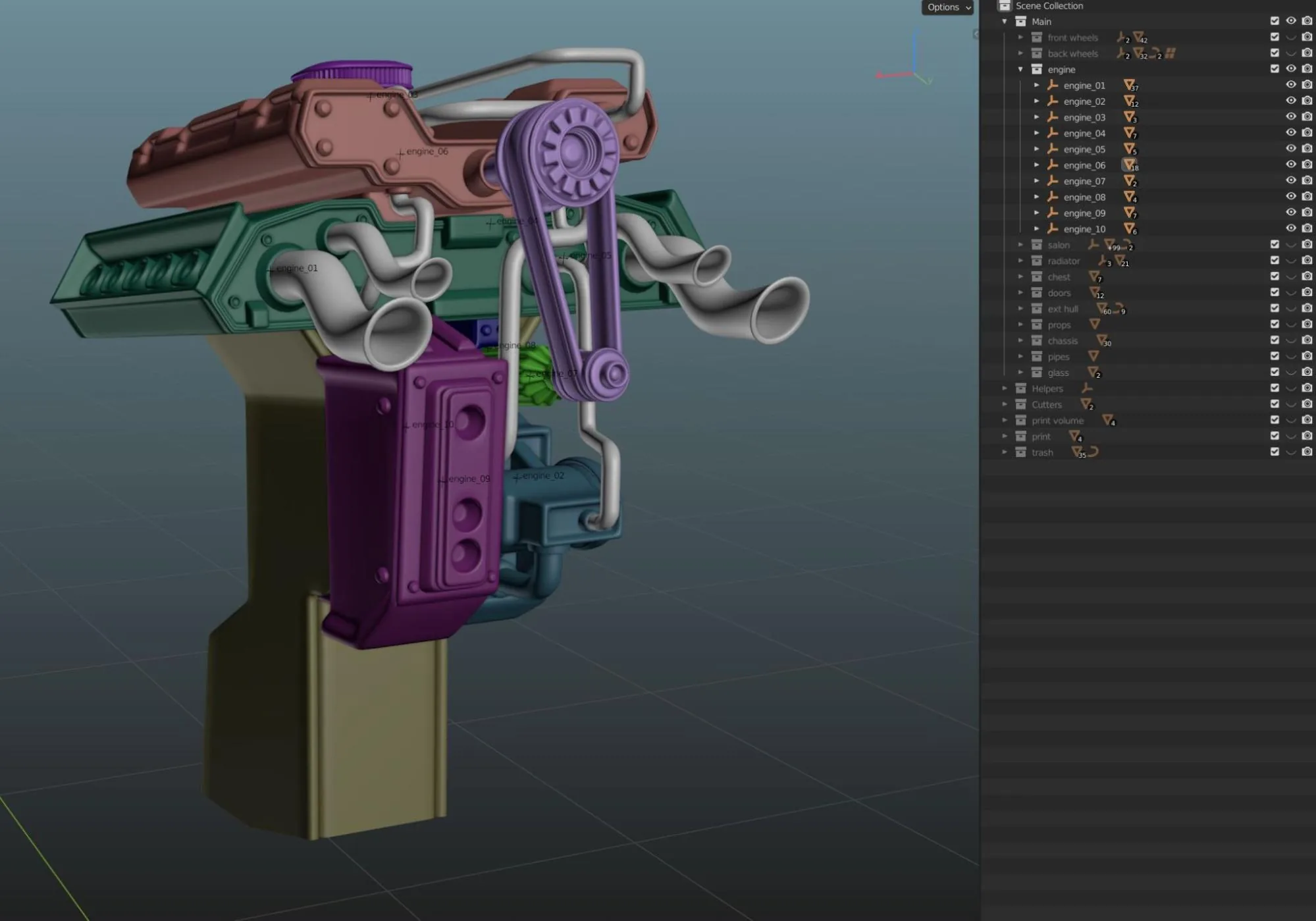This screenshot has width=1316, height=921.
Task: Click the engine collection icon
Action: coord(1037,69)
